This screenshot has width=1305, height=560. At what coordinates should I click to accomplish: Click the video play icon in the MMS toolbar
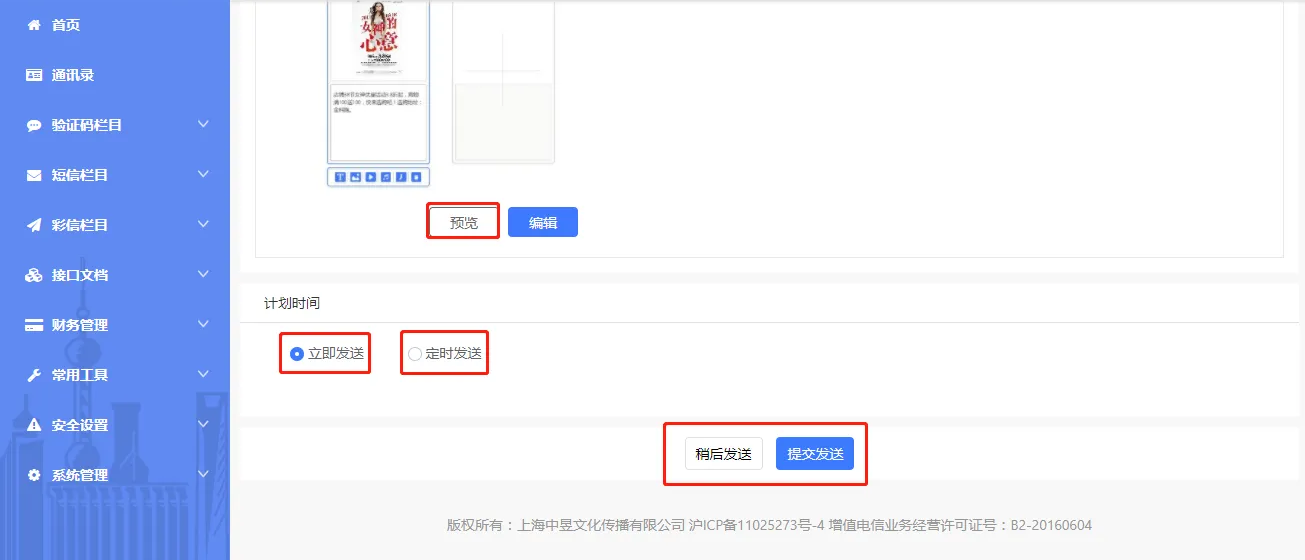click(x=370, y=177)
